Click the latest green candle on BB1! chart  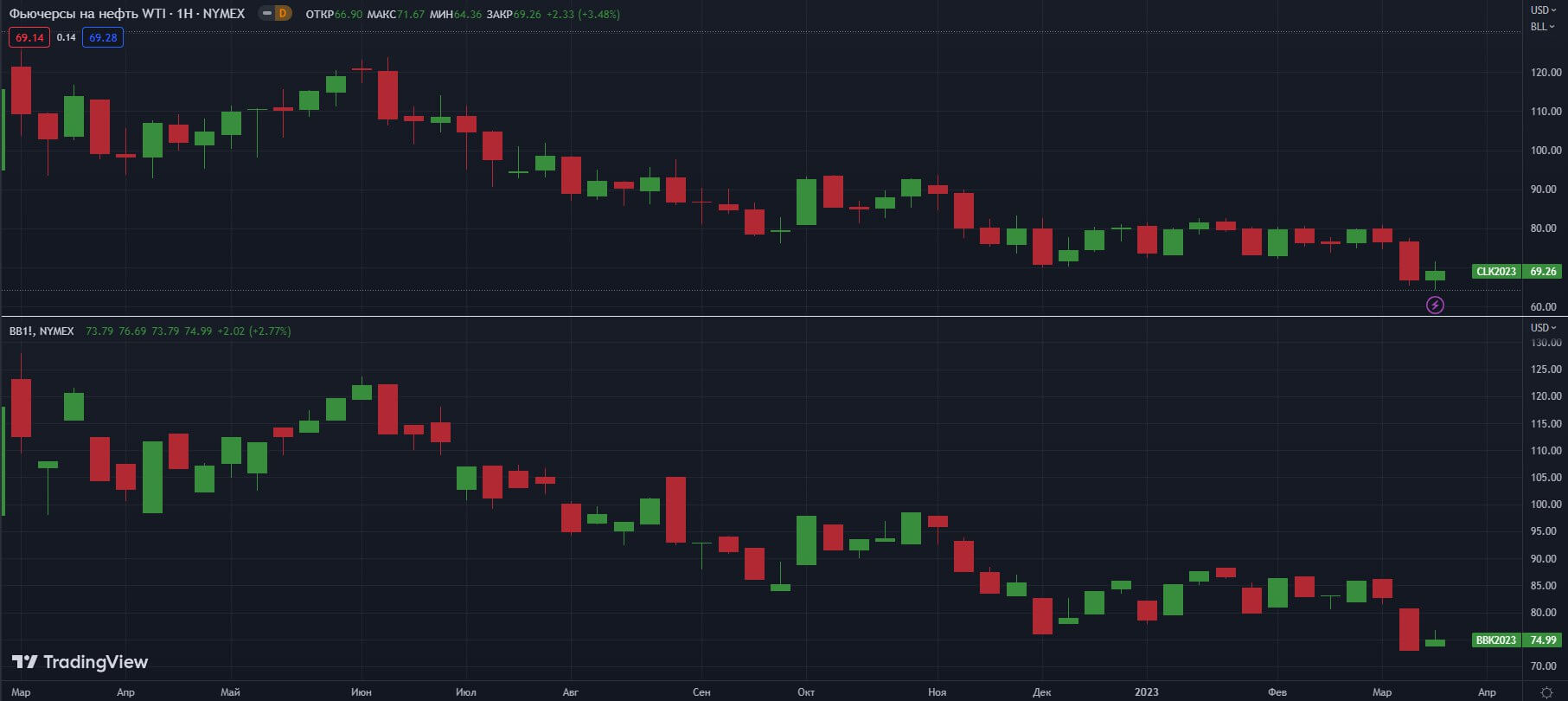(1435, 642)
